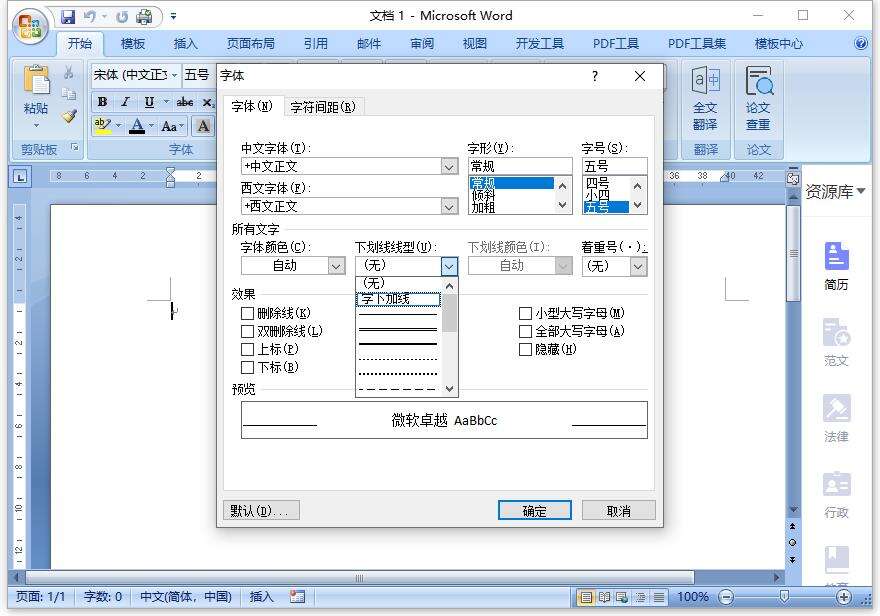Open the quick access toolbar customize arrow
The image size is (880, 616).
[x=173, y=17]
